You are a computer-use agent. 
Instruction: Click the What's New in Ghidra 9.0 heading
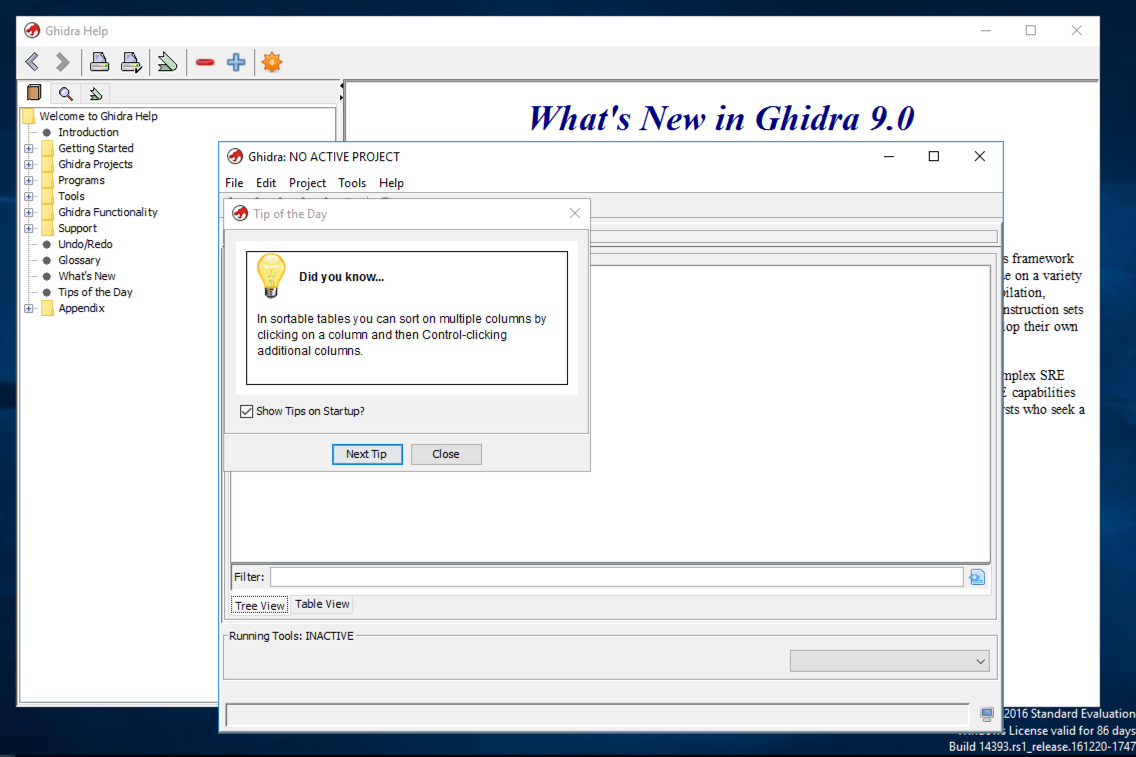coord(722,118)
